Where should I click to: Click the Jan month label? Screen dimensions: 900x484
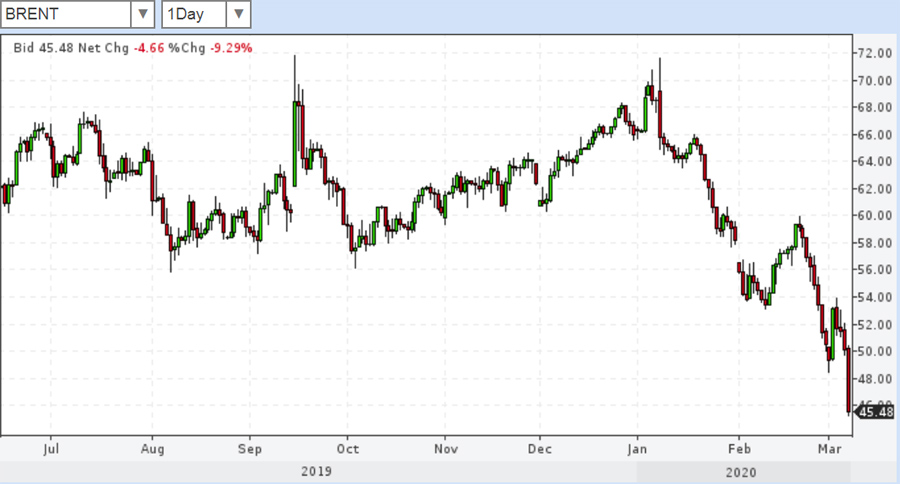(637, 448)
